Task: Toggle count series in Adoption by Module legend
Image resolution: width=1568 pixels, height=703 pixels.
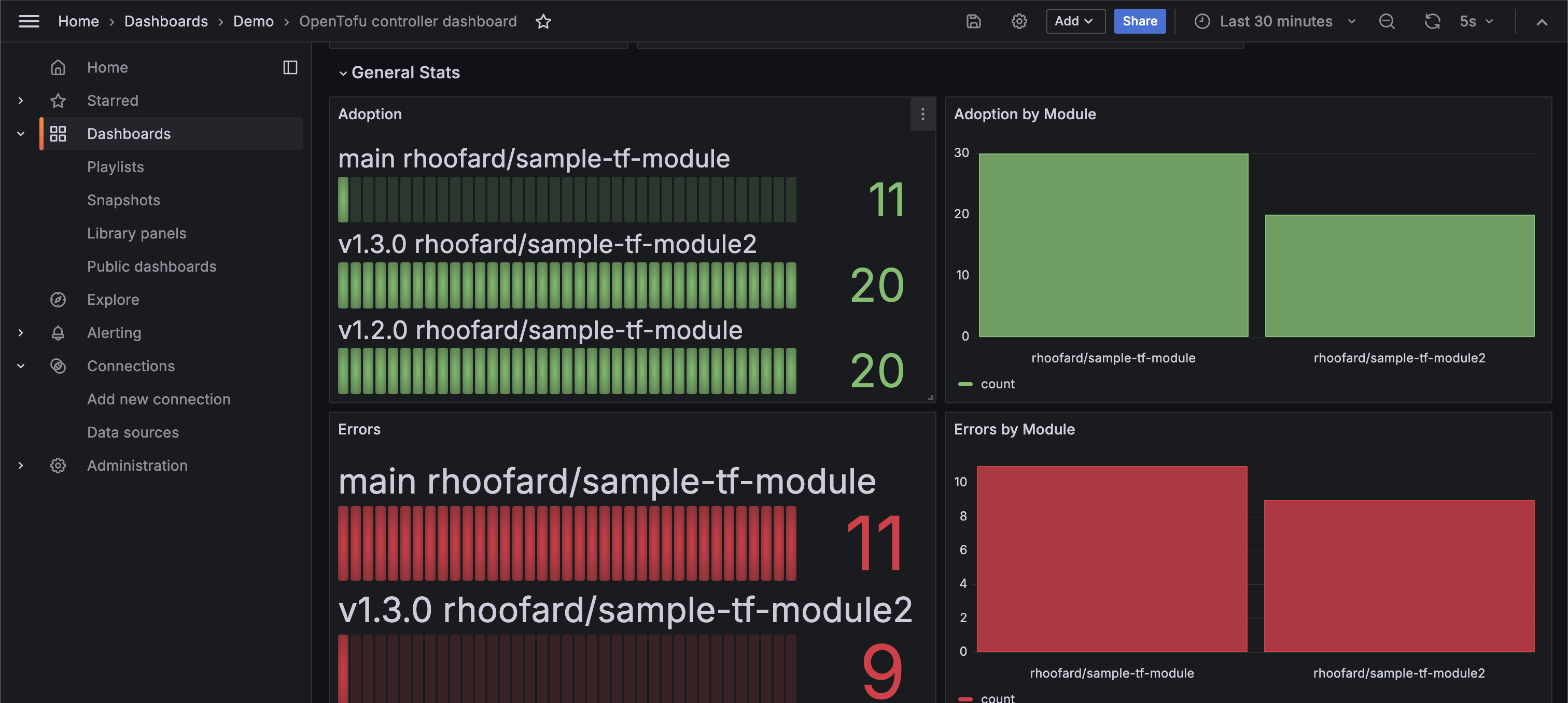Action: coord(997,384)
